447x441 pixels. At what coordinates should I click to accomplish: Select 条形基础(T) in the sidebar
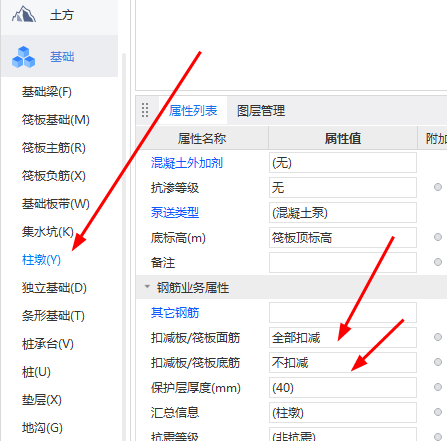[x=53, y=316]
